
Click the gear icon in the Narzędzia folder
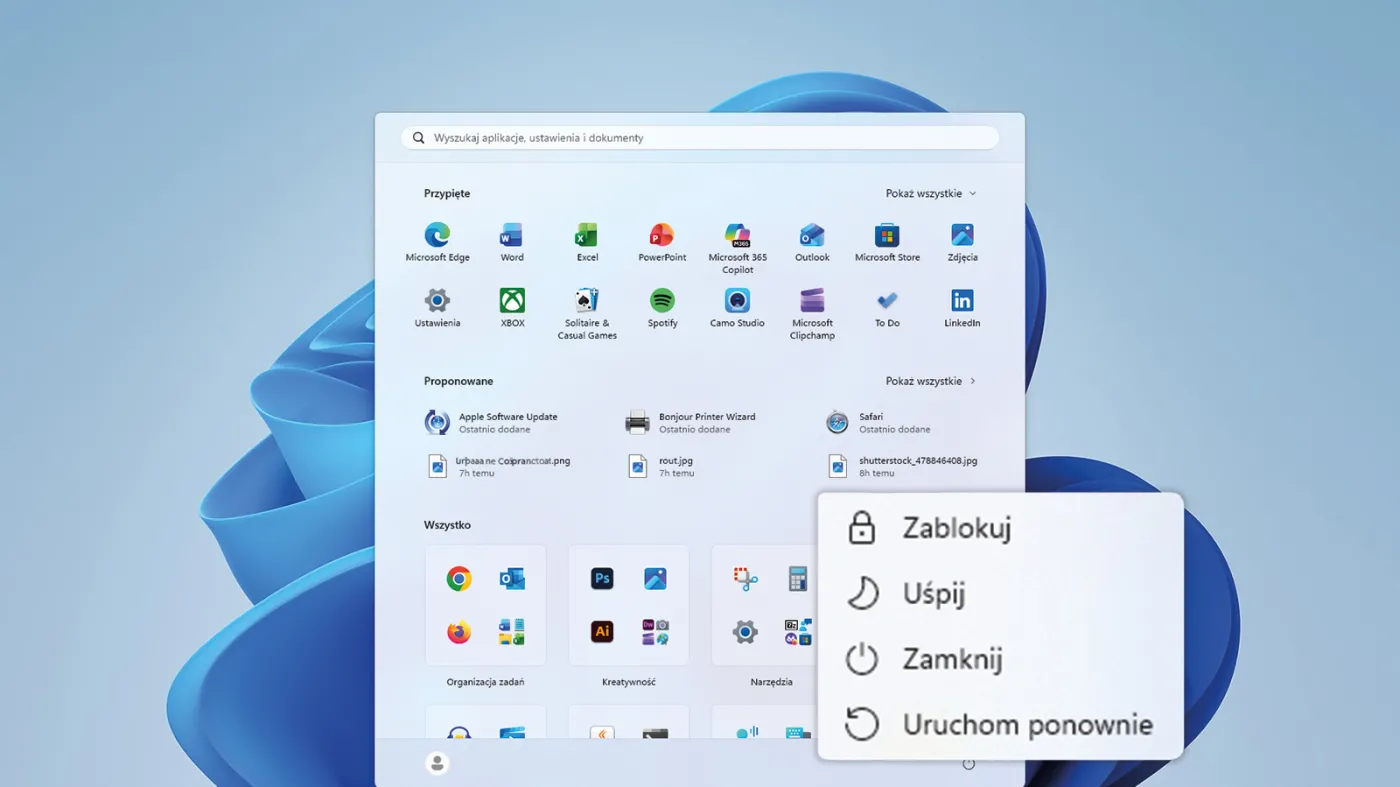click(x=745, y=632)
